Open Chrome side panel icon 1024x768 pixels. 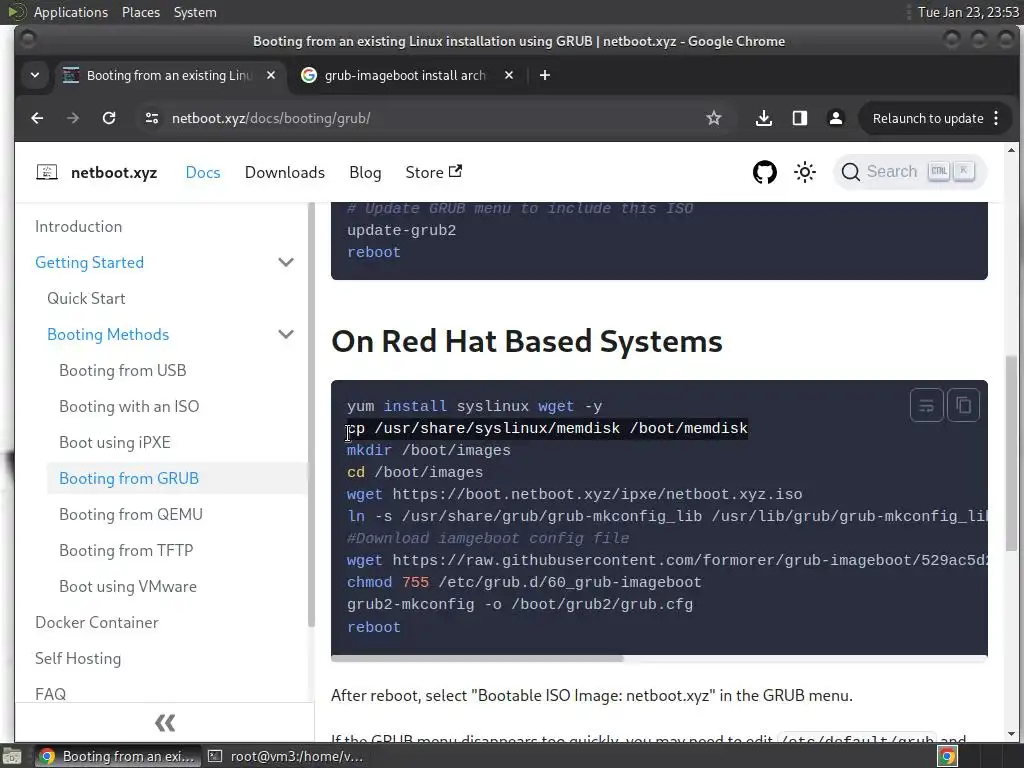click(x=799, y=118)
